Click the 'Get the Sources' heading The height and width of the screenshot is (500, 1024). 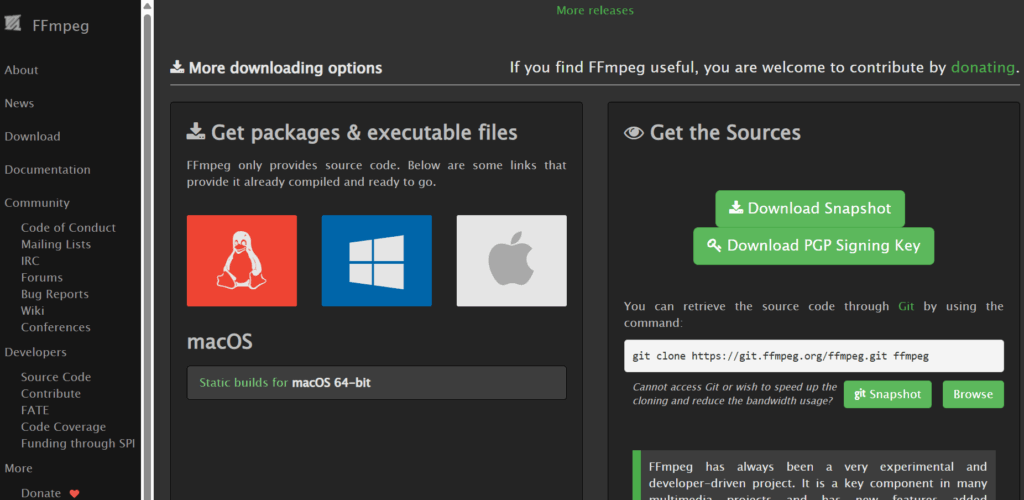(x=712, y=133)
